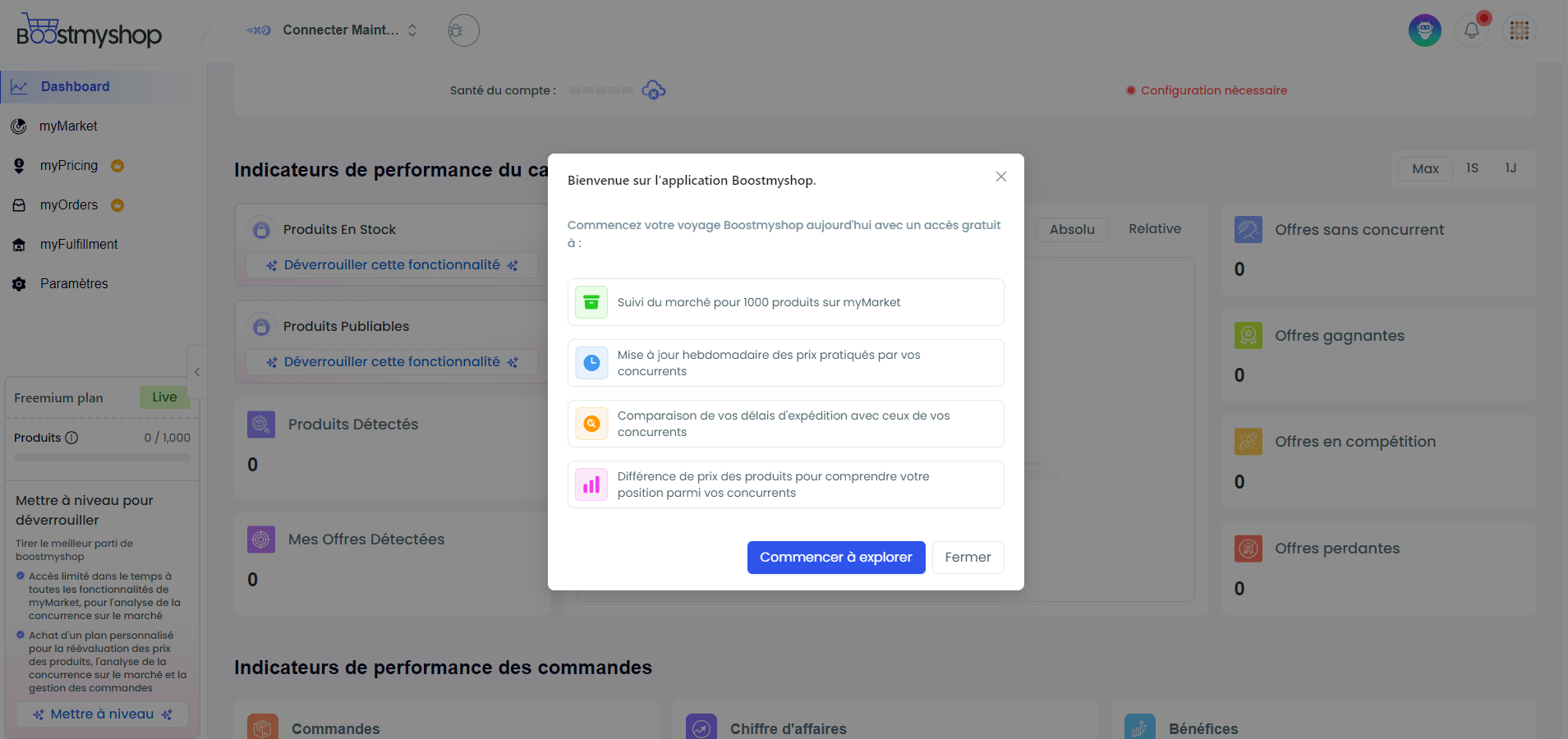This screenshot has width=1568, height=739.
Task: Open the robot avatar profile icon
Action: [x=1425, y=30]
